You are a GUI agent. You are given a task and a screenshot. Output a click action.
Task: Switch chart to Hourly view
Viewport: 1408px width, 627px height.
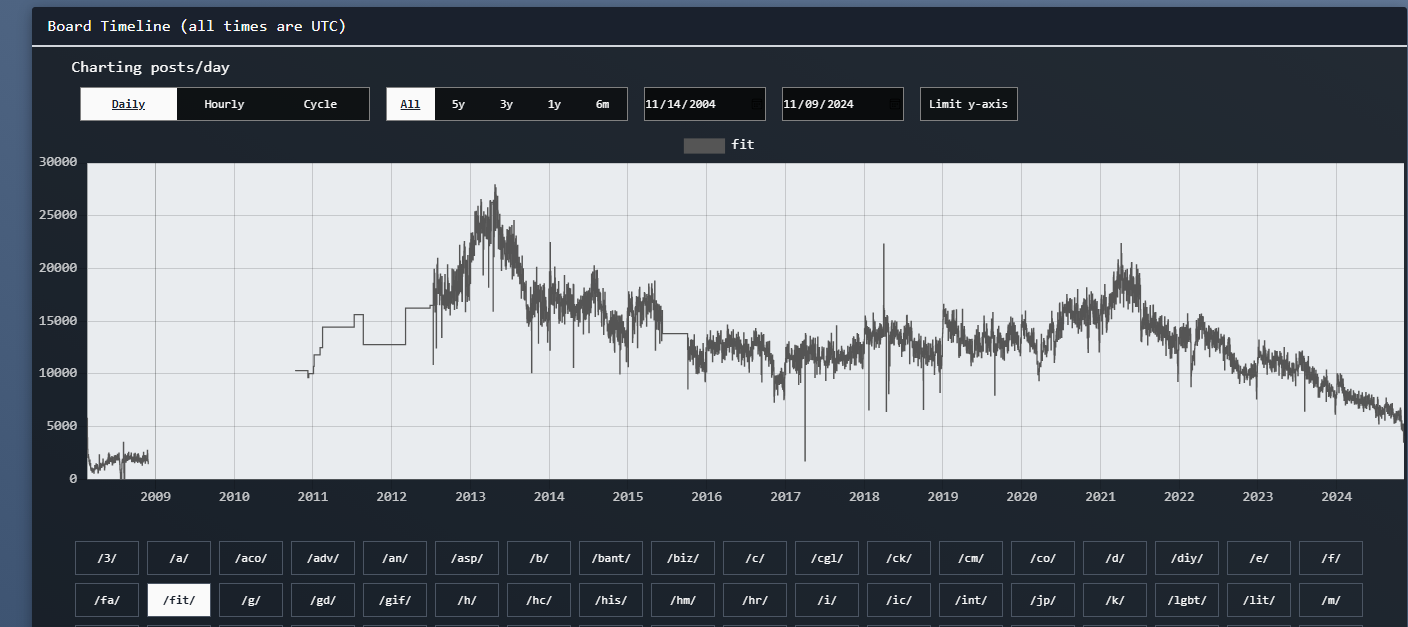click(224, 104)
